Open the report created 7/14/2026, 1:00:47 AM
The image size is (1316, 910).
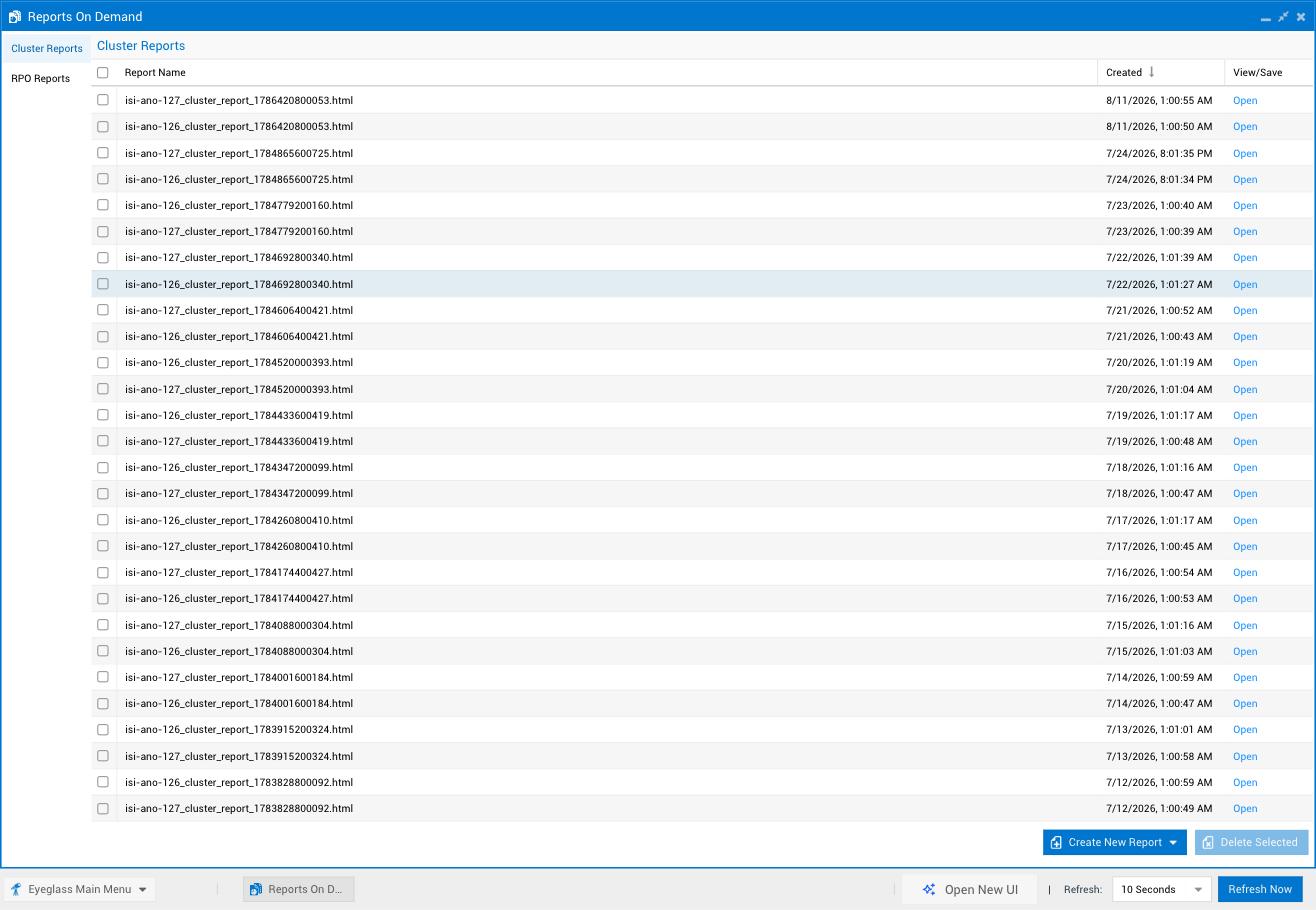tap(1245, 703)
